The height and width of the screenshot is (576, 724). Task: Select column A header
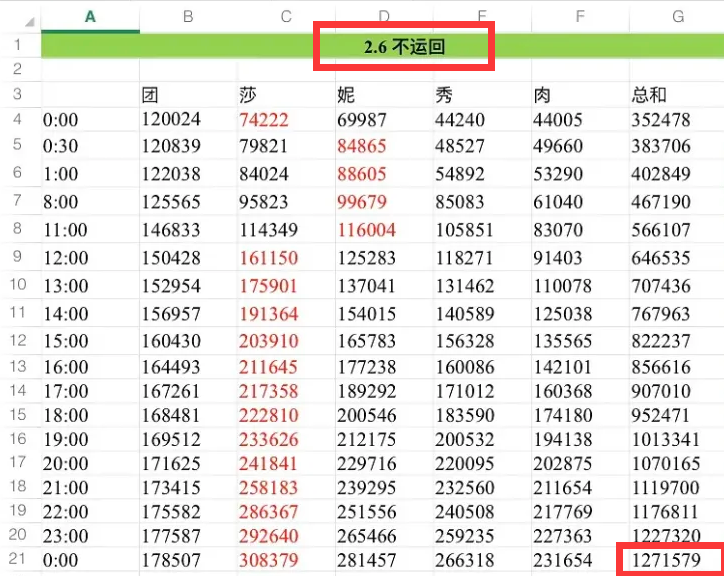click(x=90, y=17)
